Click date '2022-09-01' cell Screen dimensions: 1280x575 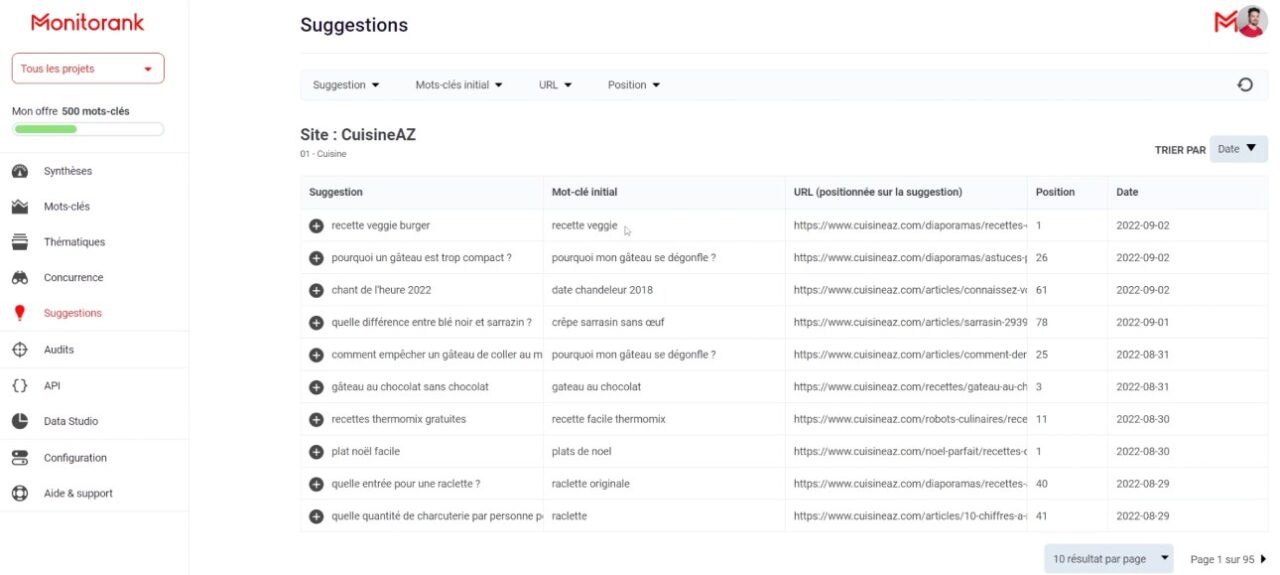tap(1143, 322)
